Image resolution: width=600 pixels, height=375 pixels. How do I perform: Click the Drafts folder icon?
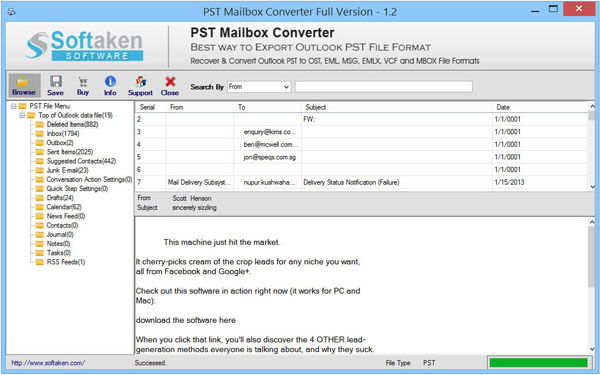[40, 198]
